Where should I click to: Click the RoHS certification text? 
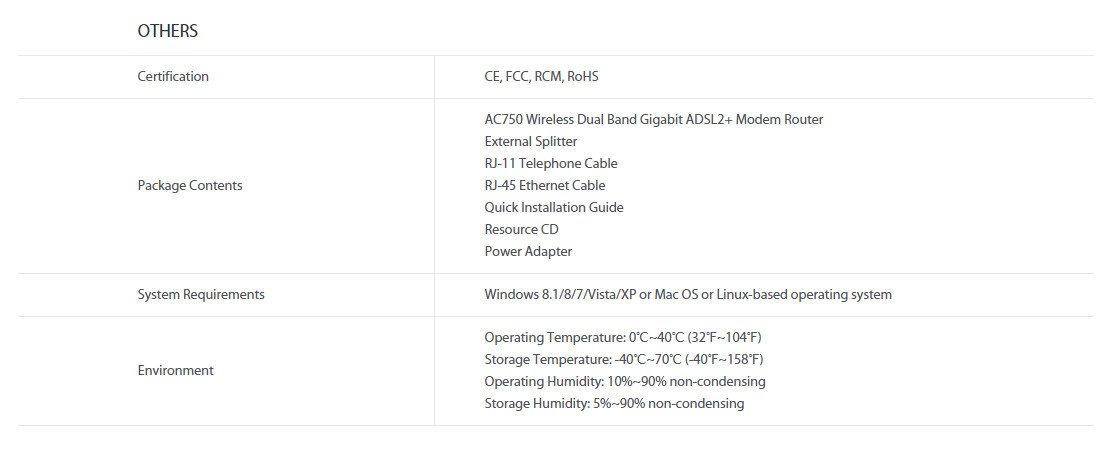(x=582, y=76)
